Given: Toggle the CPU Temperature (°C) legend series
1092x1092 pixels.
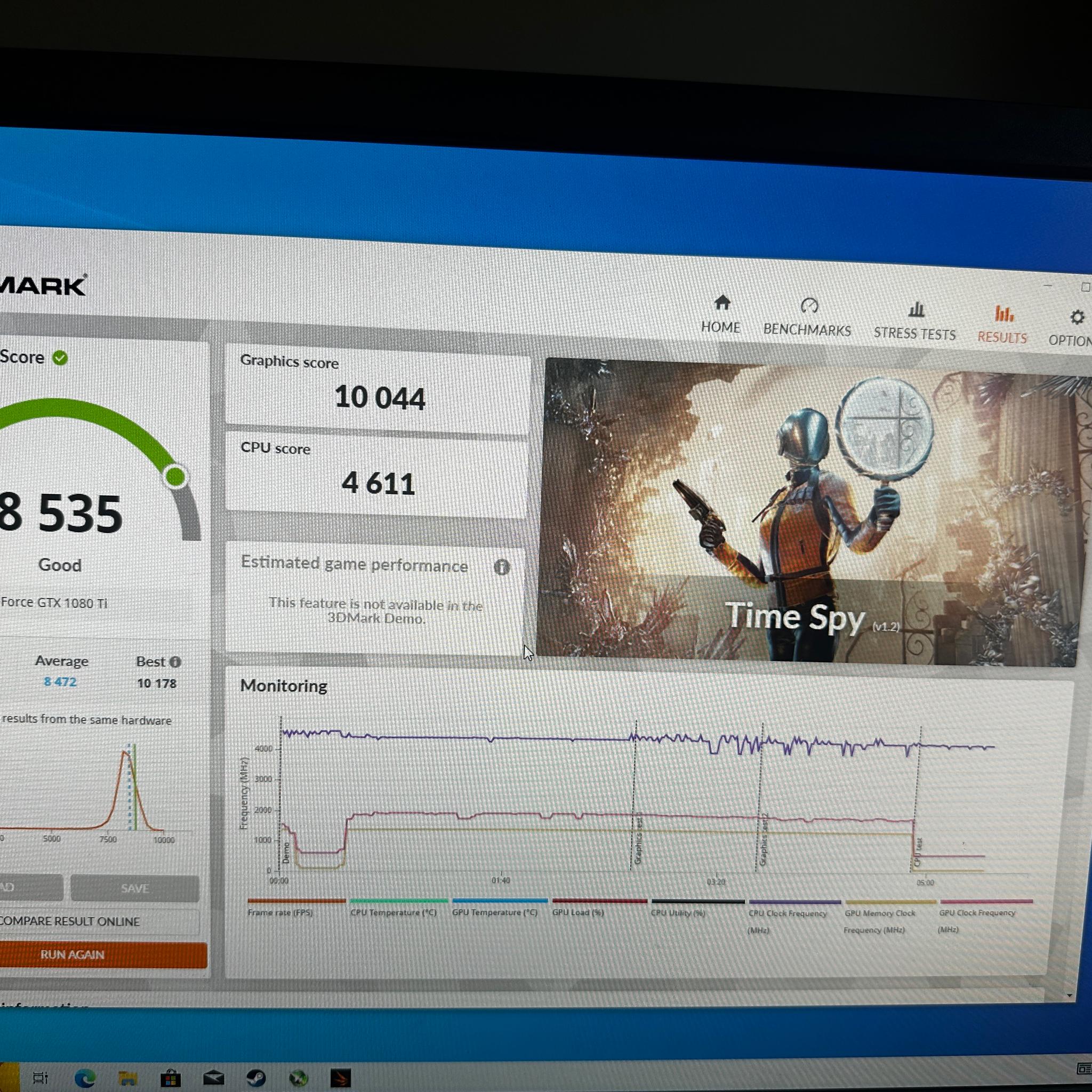Looking at the screenshot, I should click(x=398, y=908).
